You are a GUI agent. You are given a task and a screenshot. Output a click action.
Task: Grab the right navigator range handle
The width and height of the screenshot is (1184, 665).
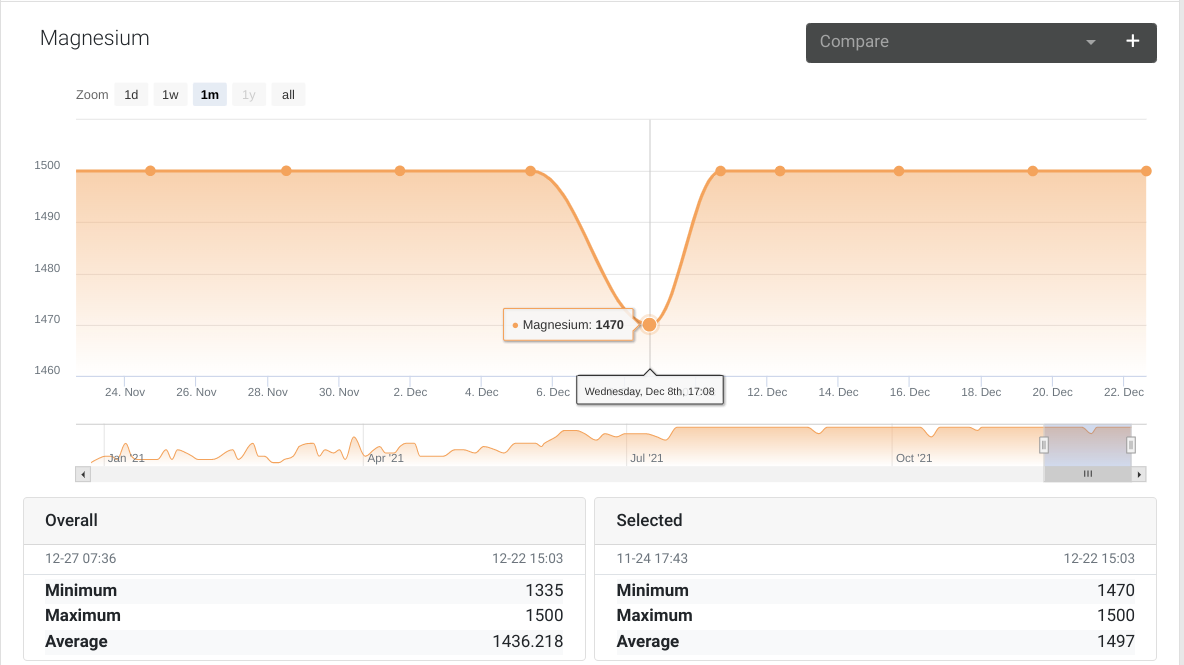(x=1130, y=445)
